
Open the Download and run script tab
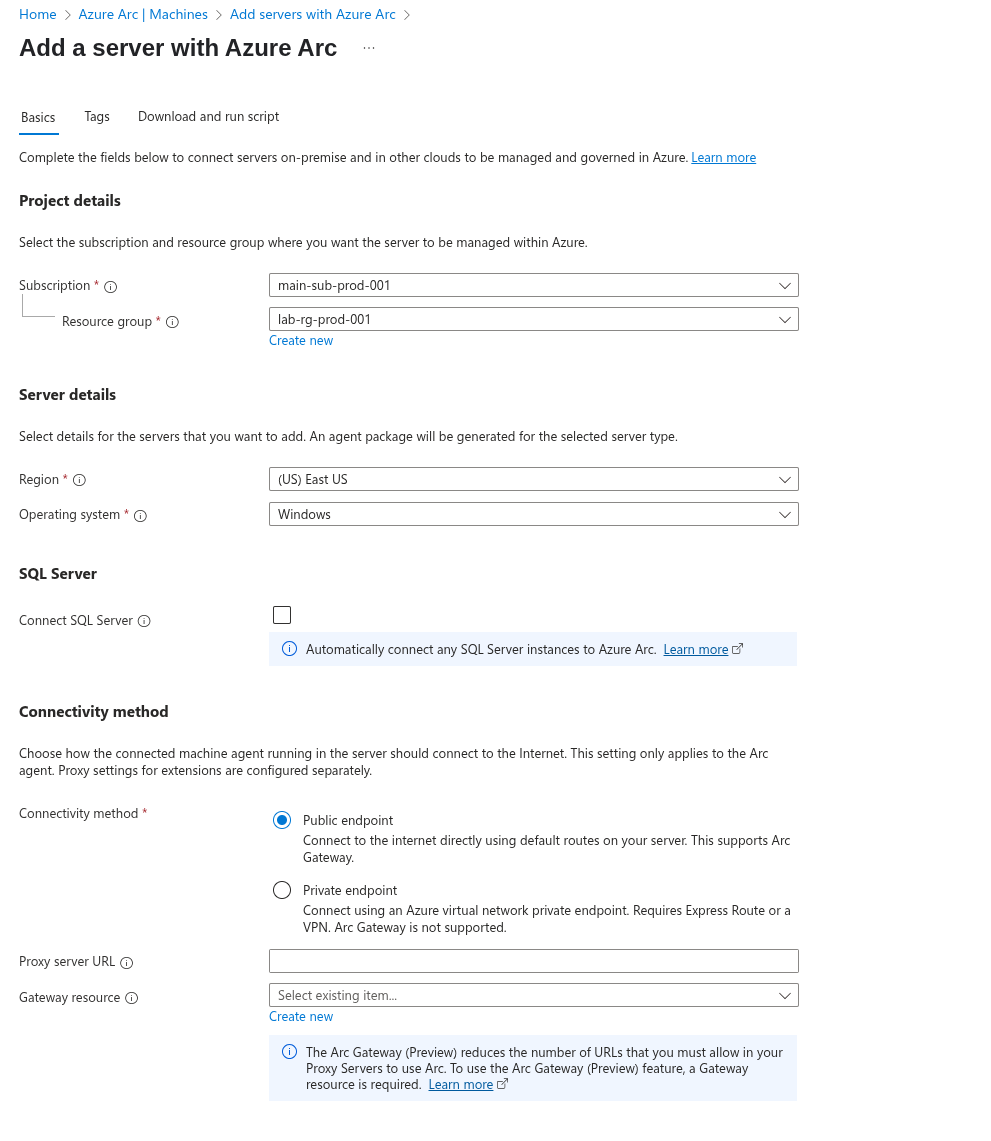point(208,116)
